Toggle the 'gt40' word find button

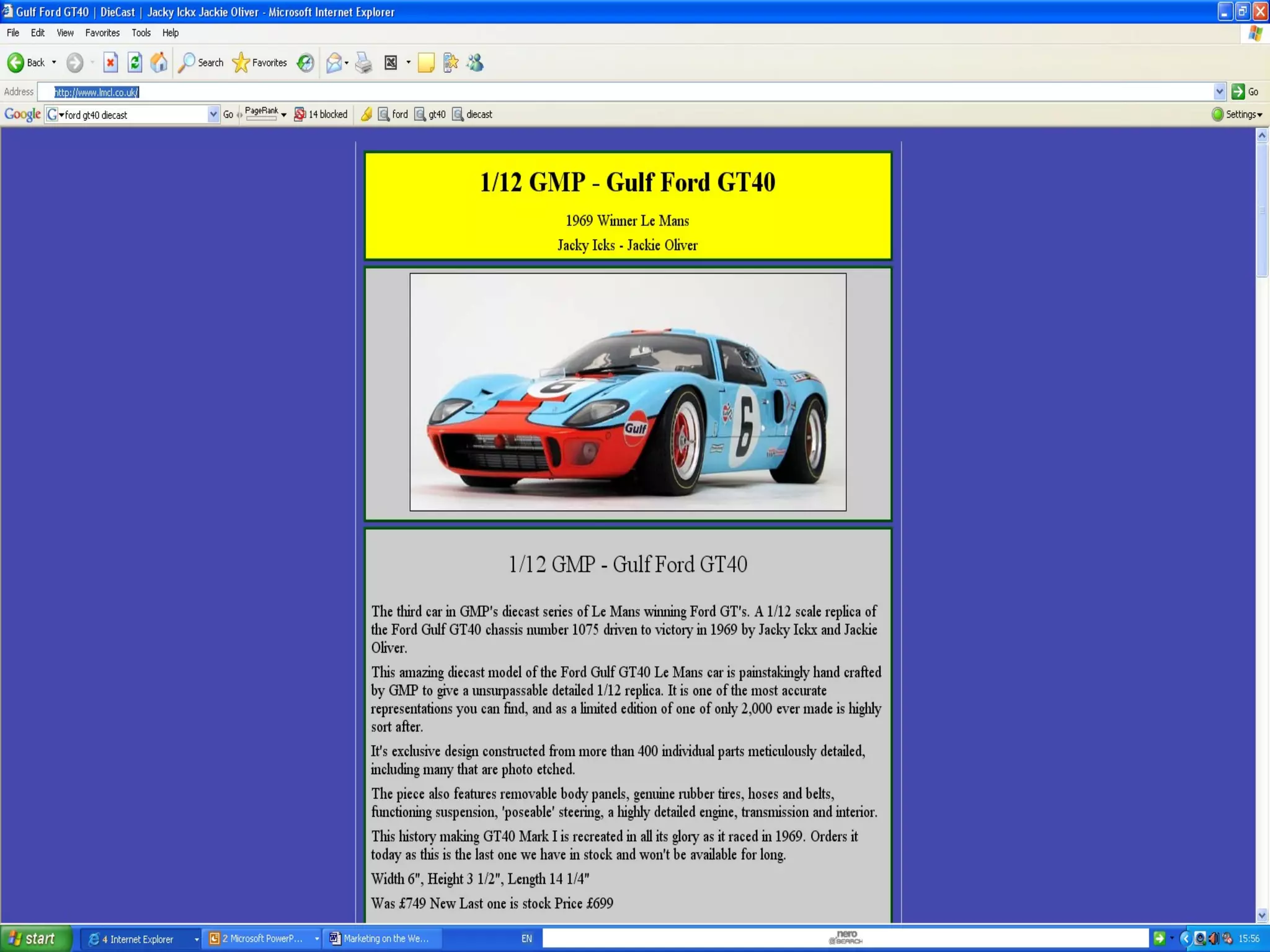pos(430,115)
